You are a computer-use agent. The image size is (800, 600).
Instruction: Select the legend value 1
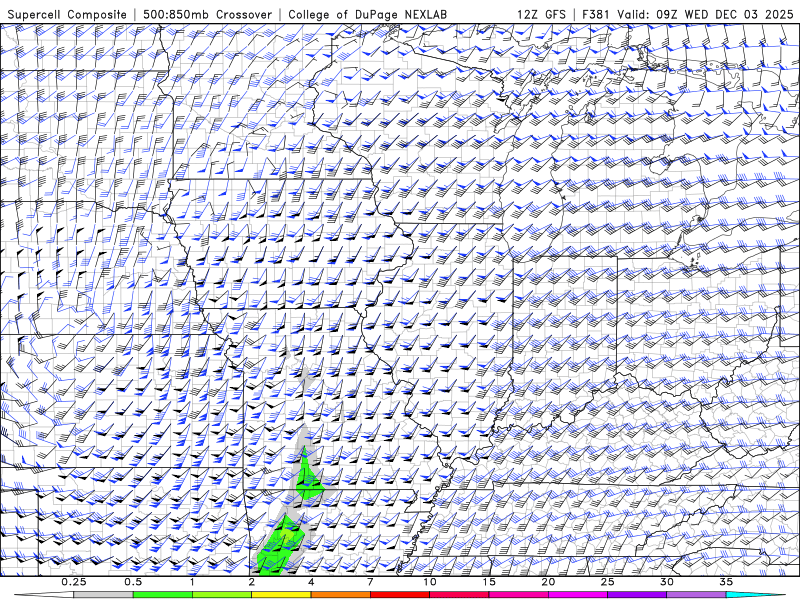[192, 582]
